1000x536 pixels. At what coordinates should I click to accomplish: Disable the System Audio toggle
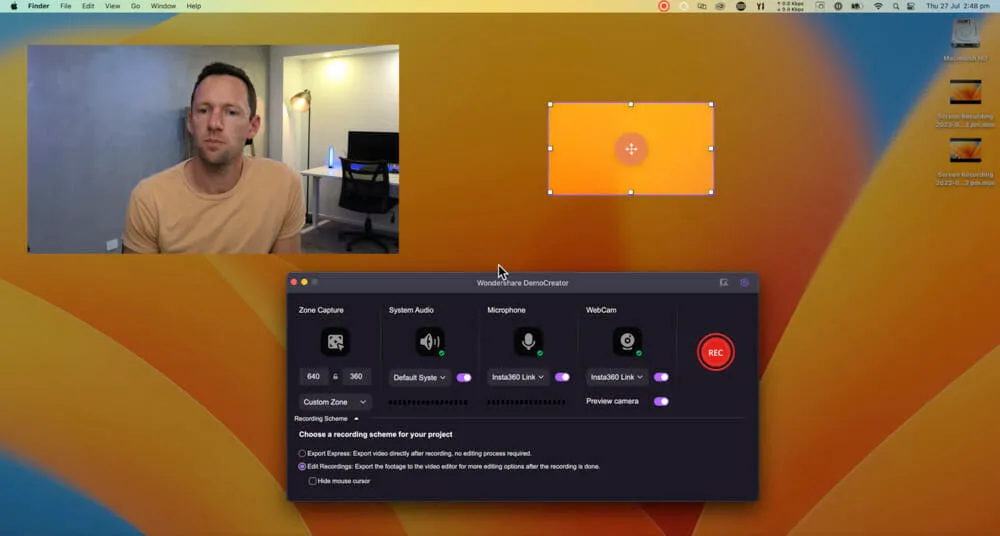(x=464, y=378)
